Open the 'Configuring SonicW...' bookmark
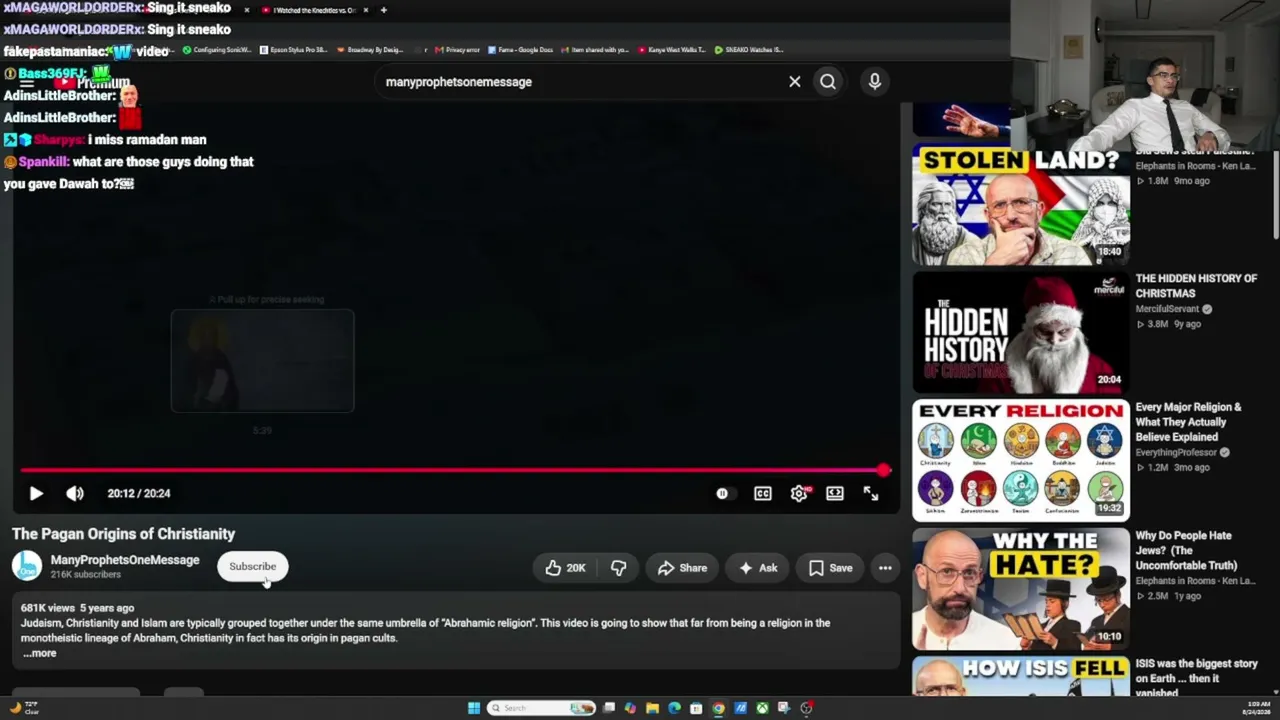Viewport: 1280px width, 720px height. tap(217, 49)
